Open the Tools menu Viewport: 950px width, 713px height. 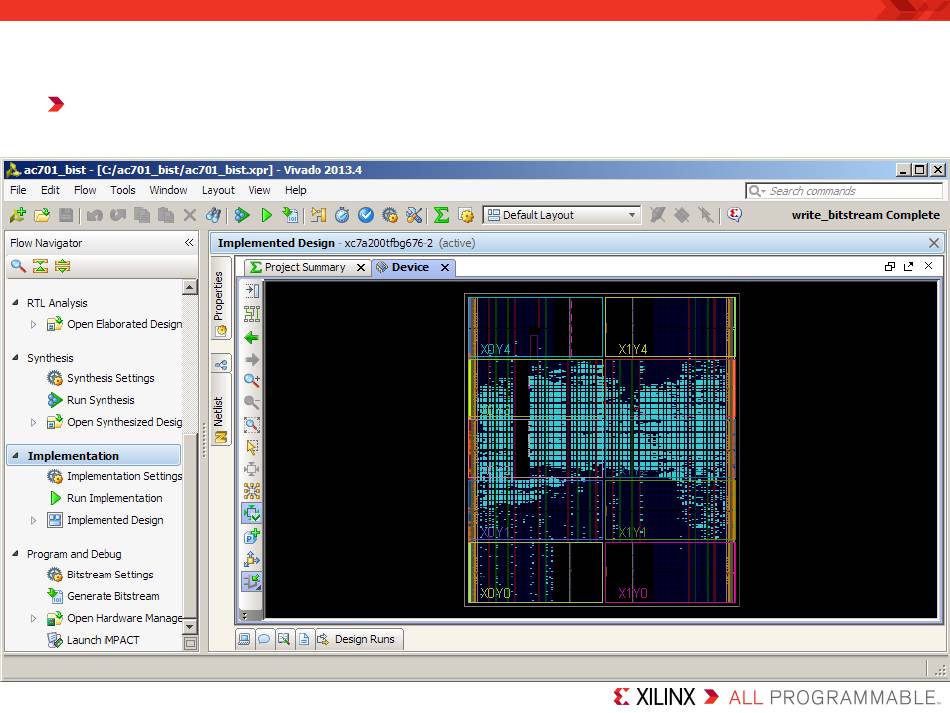click(x=122, y=190)
